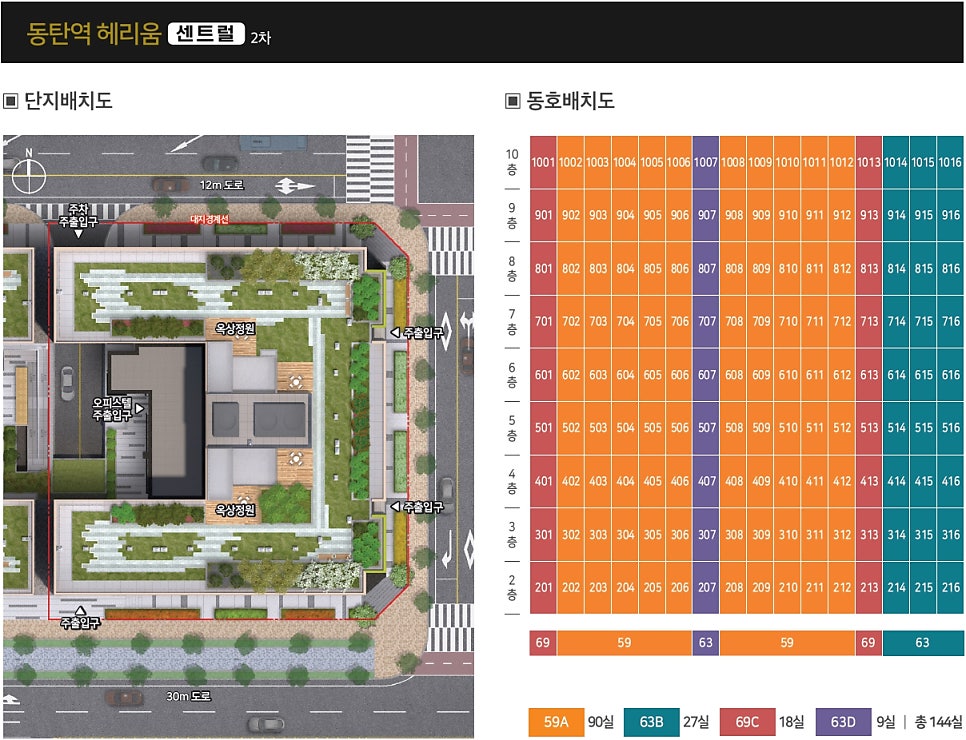Click the square bullet before 단지배치도
The image size is (966, 740).
point(10,100)
